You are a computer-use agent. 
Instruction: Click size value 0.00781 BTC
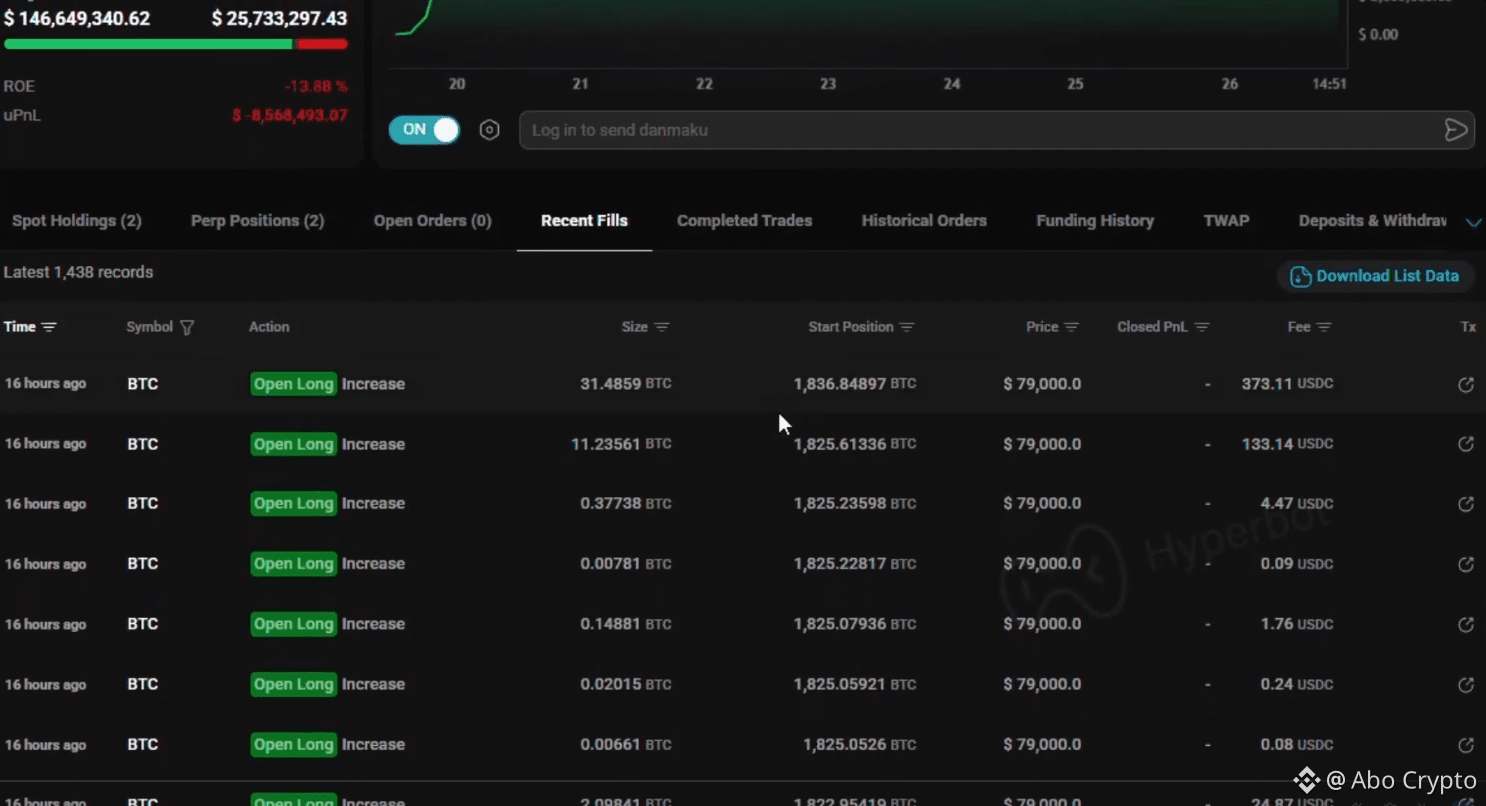point(626,564)
